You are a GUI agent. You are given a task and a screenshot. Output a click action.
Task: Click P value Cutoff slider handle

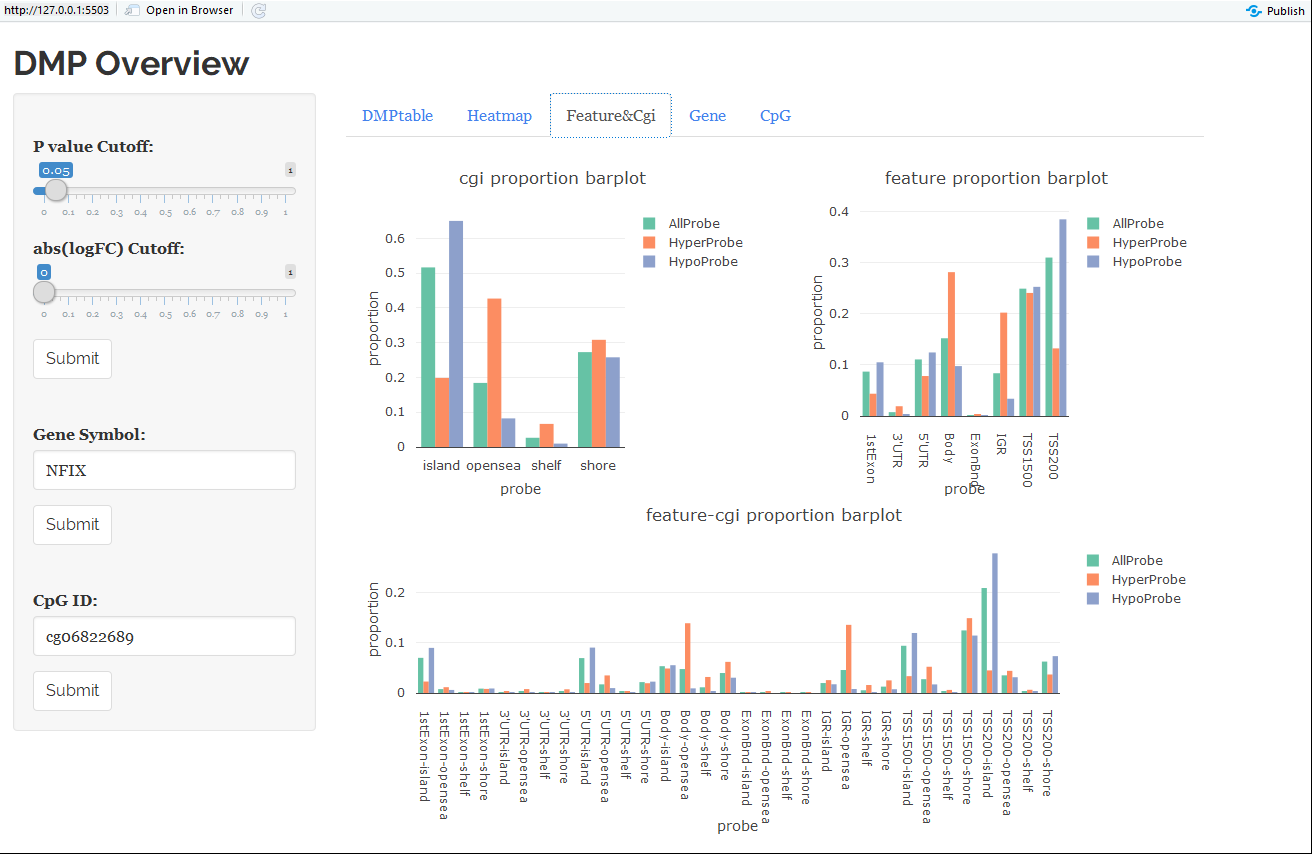pos(56,190)
